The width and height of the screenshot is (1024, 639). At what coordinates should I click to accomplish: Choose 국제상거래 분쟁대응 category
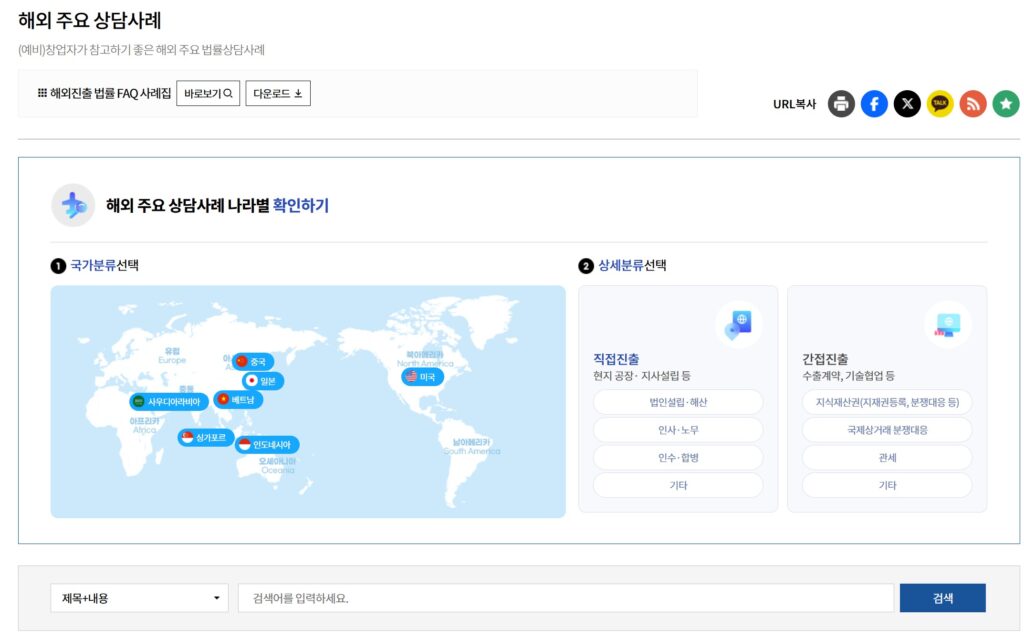tap(887, 430)
